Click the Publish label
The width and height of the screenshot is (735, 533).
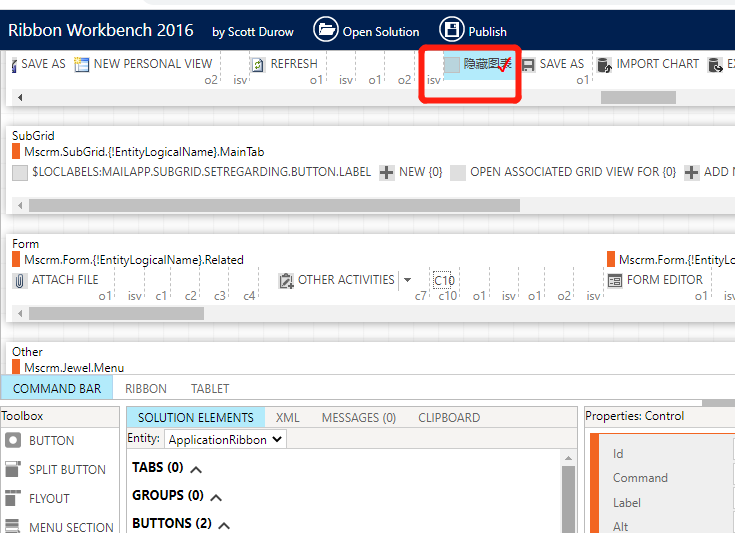488,31
